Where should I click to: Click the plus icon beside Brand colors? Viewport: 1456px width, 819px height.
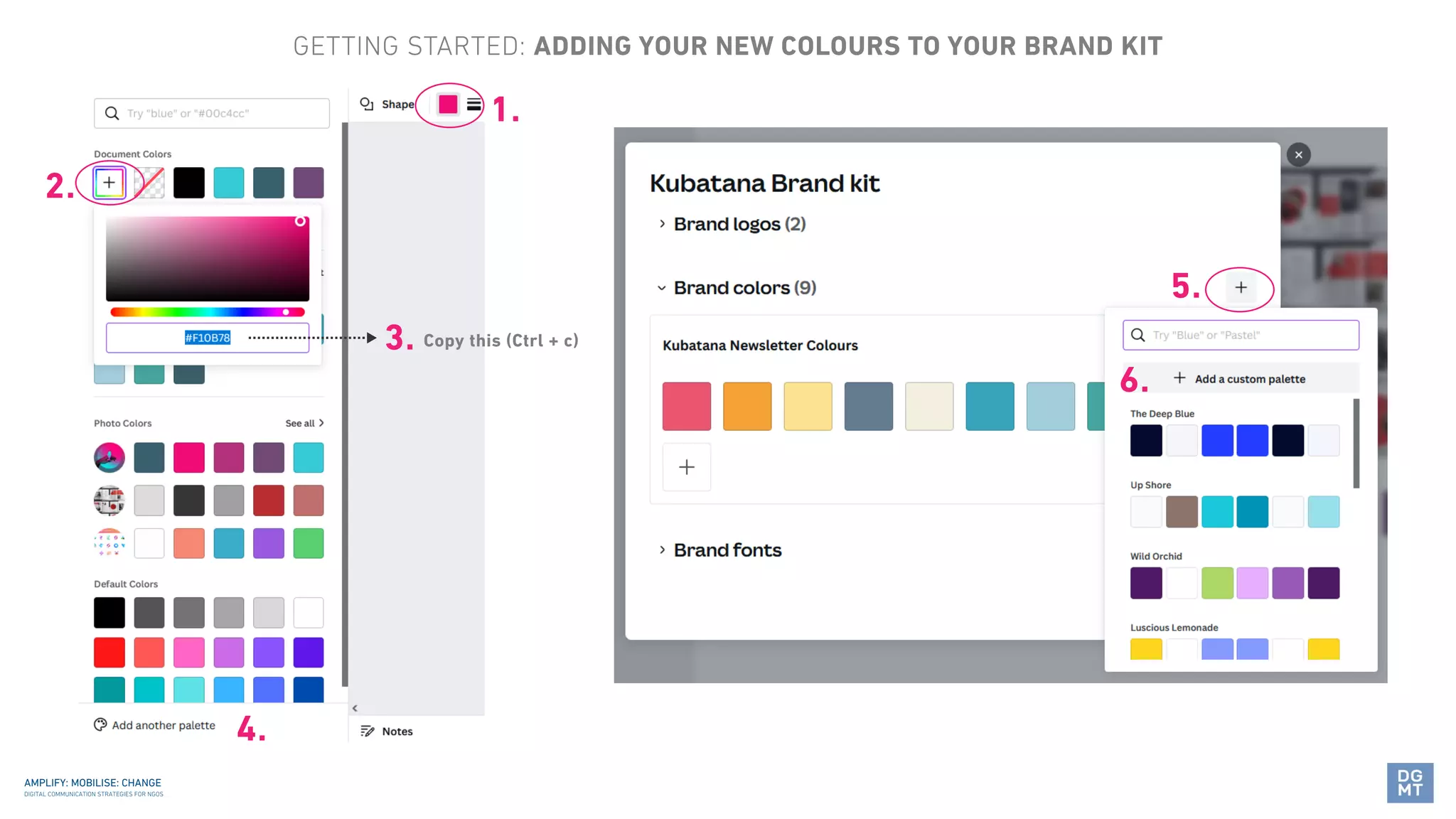pyautogui.click(x=1241, y=287)
